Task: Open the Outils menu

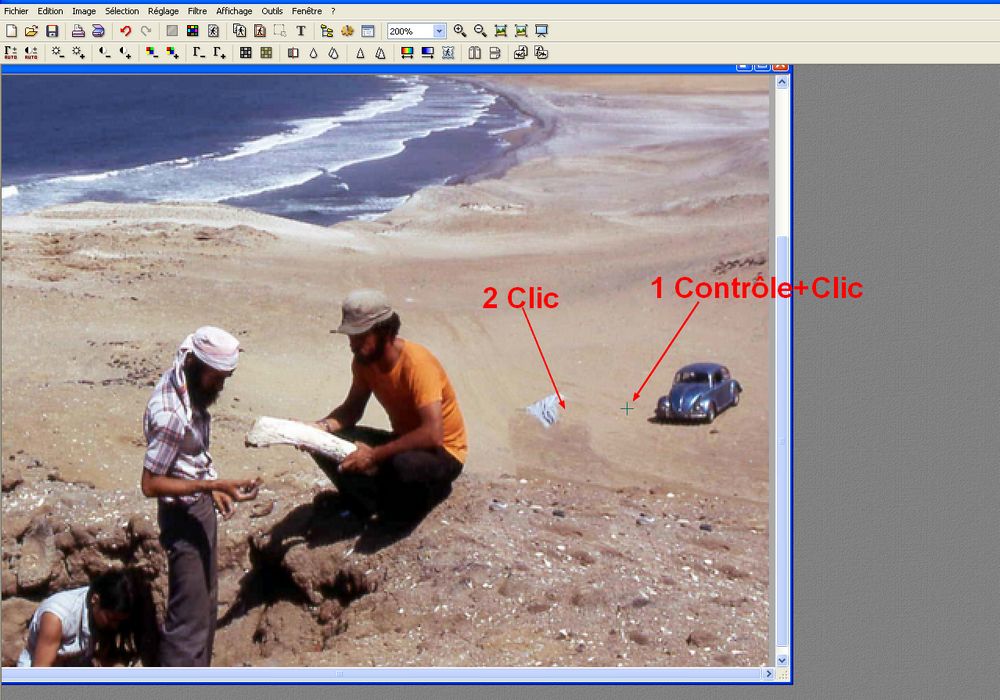Action: click(272, 11)
